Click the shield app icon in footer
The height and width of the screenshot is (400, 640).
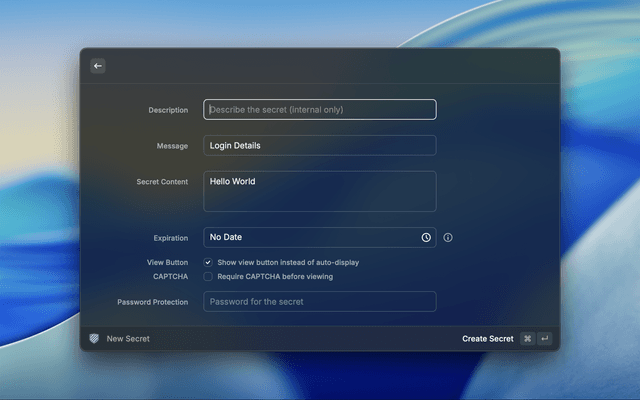pyautogui.click(x=94, y=339)
